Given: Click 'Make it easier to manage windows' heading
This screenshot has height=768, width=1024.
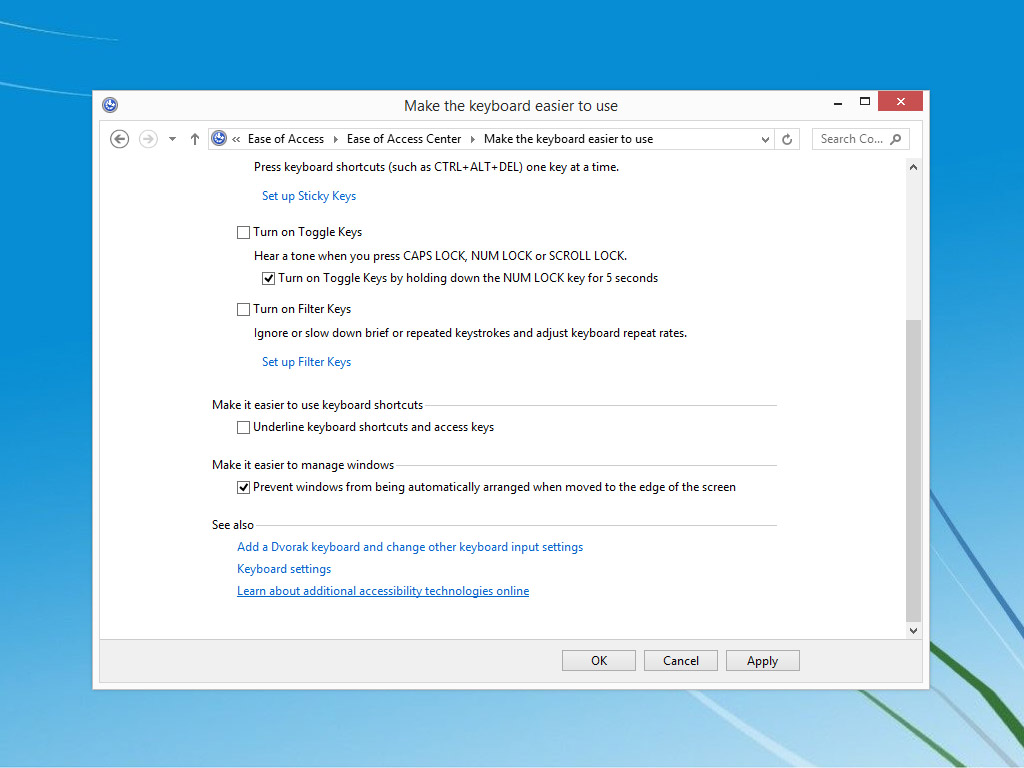Looking at the screenshot, I should (303, 465).
